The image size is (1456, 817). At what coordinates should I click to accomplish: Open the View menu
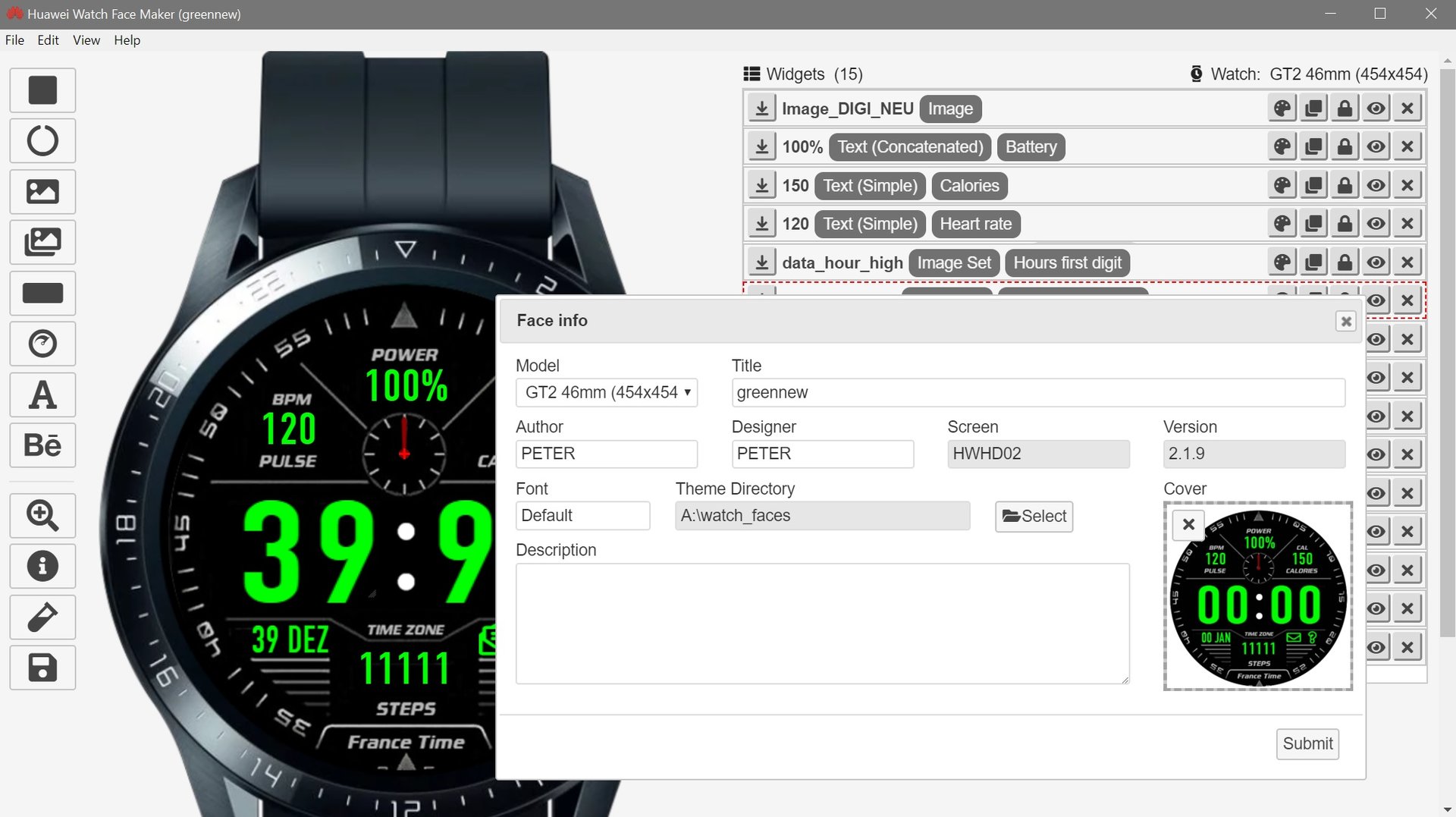click(86, 40)
